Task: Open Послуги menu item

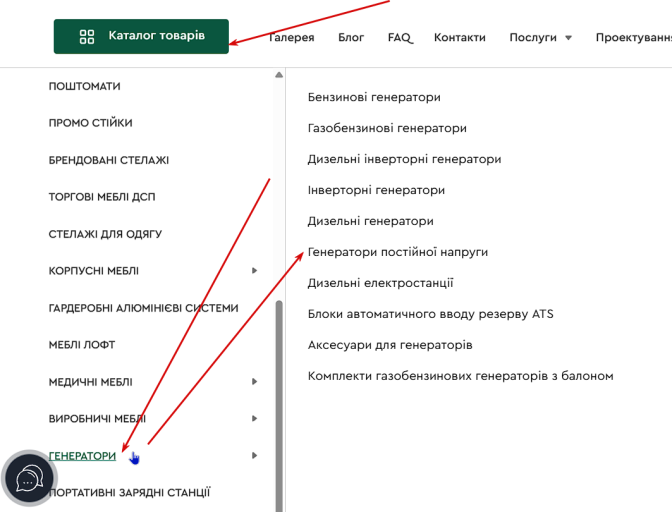Action: (533, 38)
